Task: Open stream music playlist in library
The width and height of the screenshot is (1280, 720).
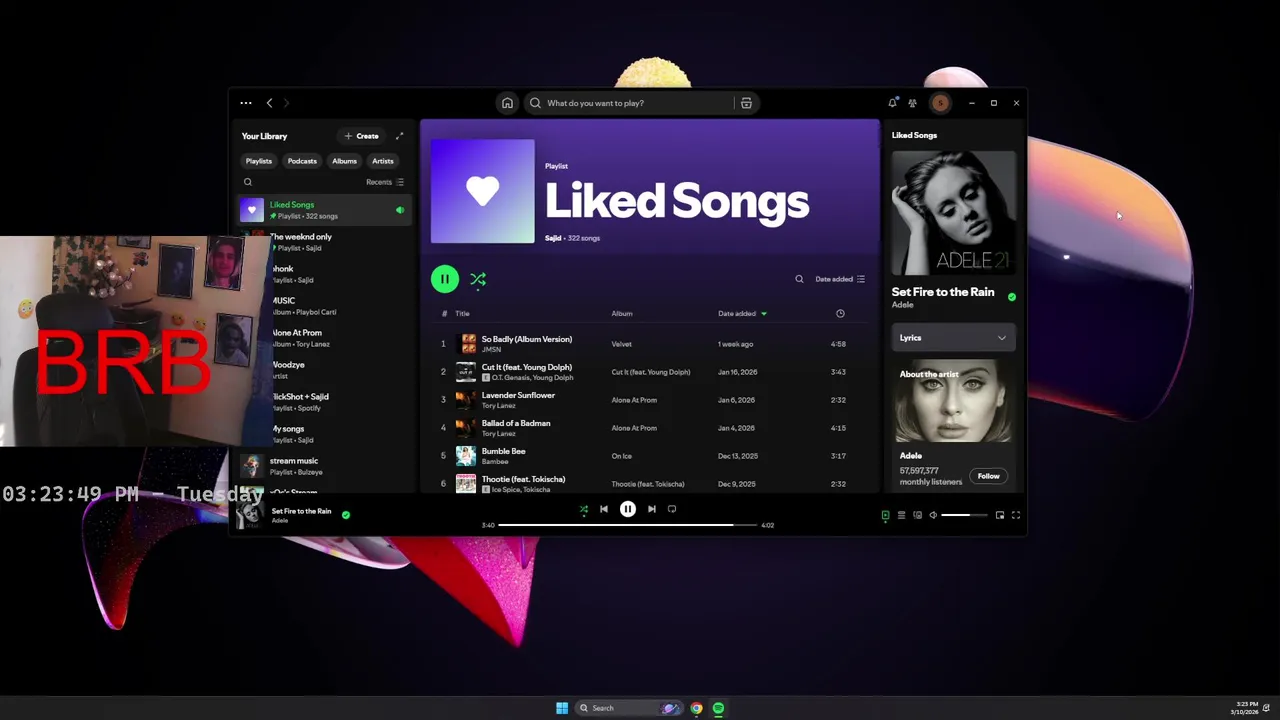Action: [x=325, y=466]
